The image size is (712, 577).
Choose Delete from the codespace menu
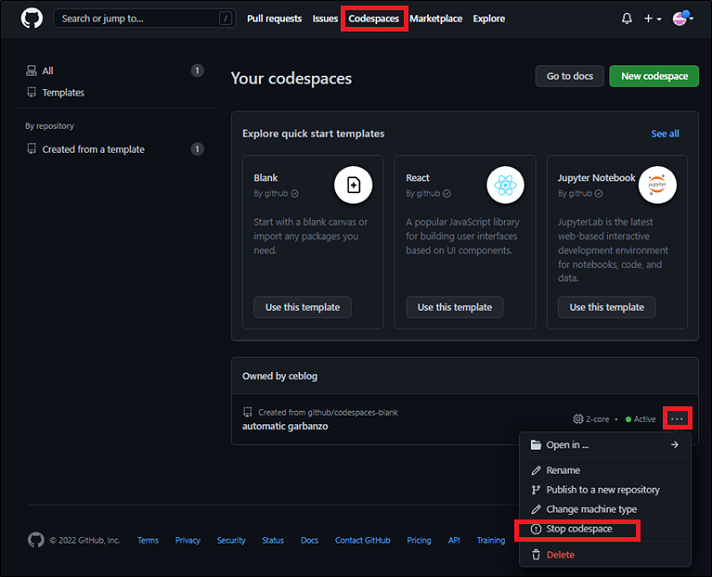(605, 555)
